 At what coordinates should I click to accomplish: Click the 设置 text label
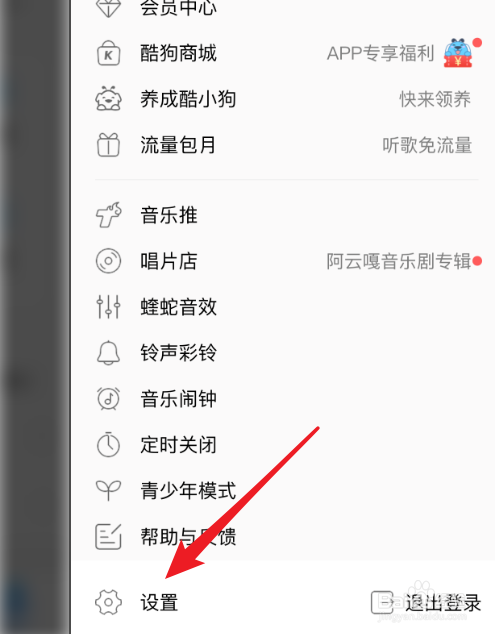click(x=159, y=602)
